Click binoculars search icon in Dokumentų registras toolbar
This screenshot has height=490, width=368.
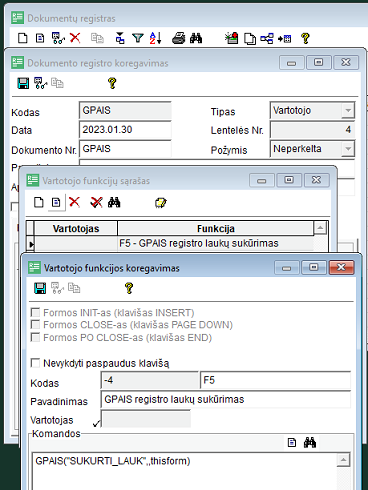coord(196,38)
